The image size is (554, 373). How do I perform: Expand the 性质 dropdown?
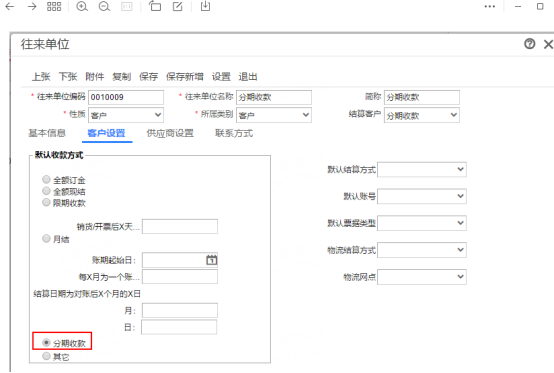pos(126,115)
